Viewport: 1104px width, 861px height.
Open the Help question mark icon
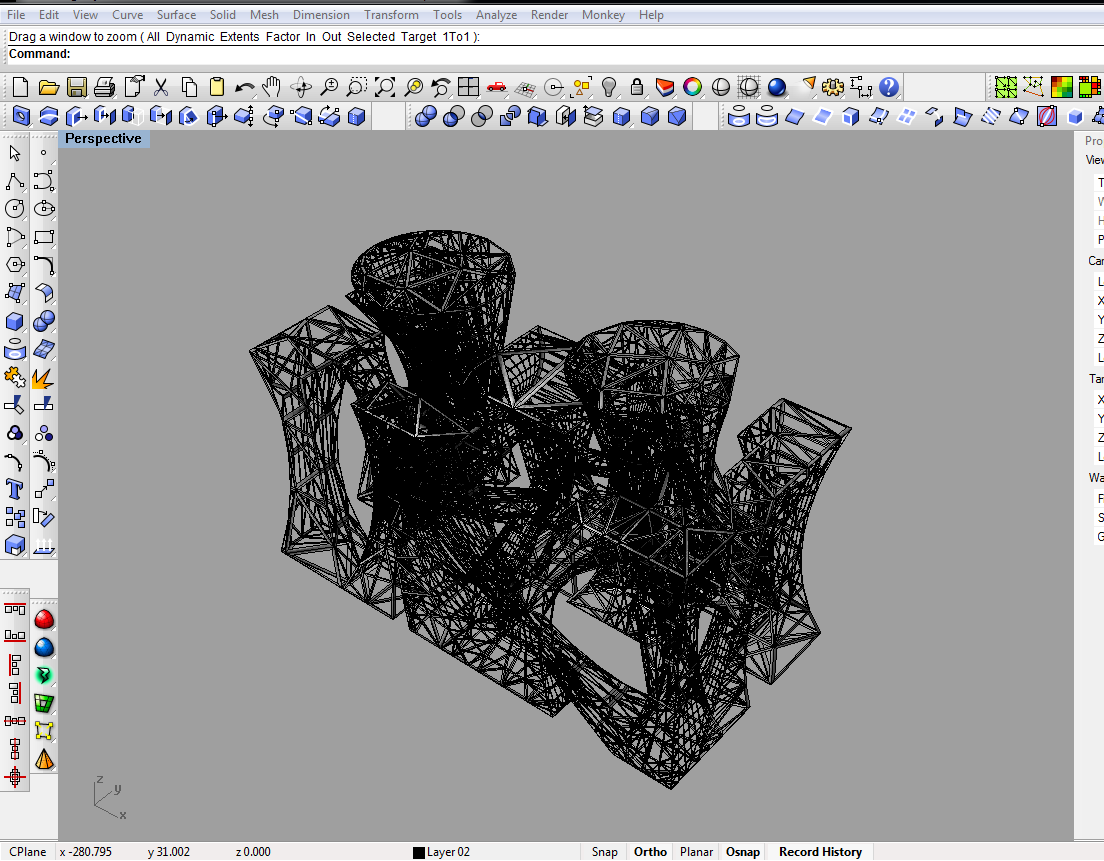(x=889, y=87)
